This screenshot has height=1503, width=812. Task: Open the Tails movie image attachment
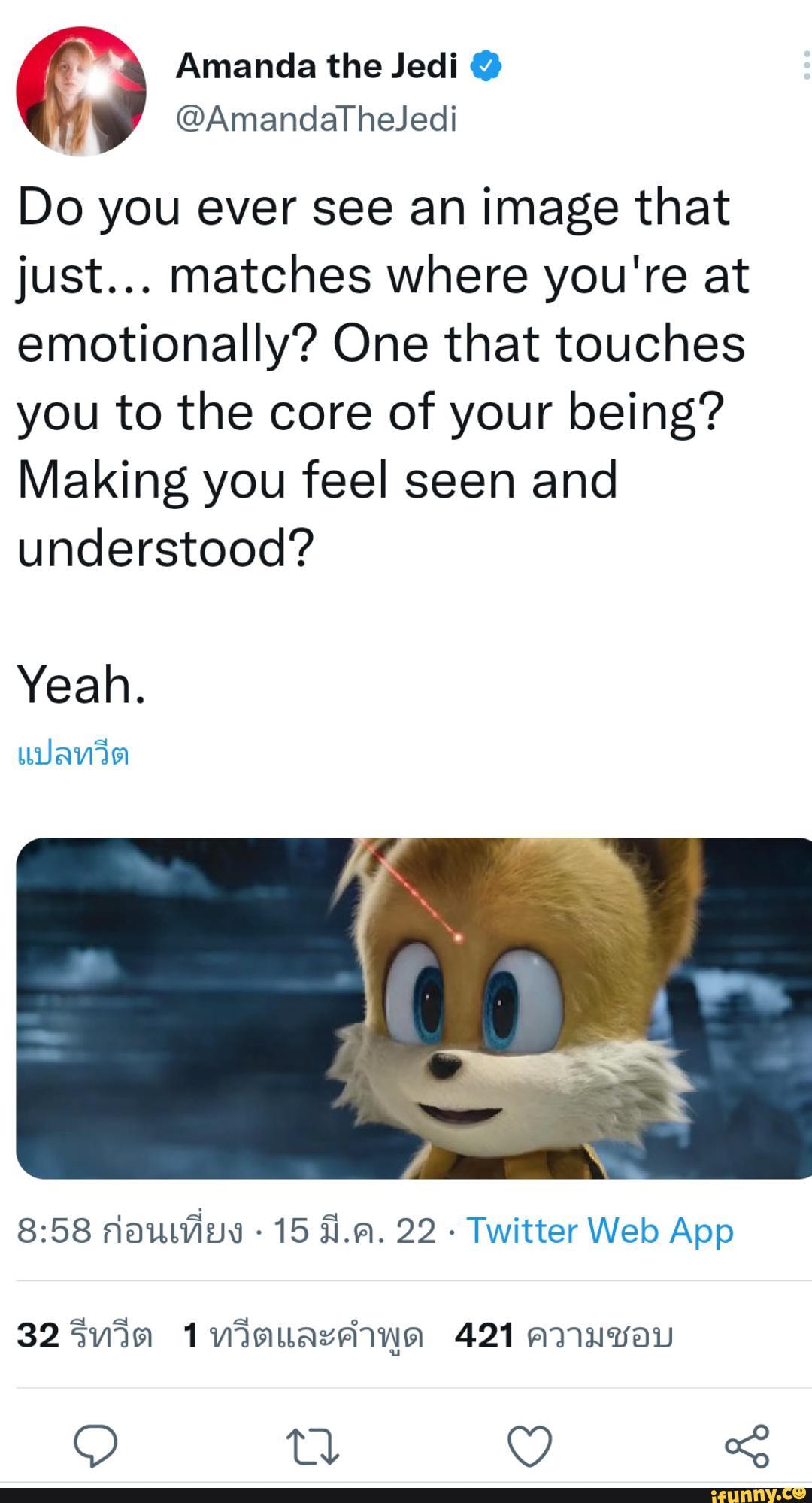[x=414, y=1008]
